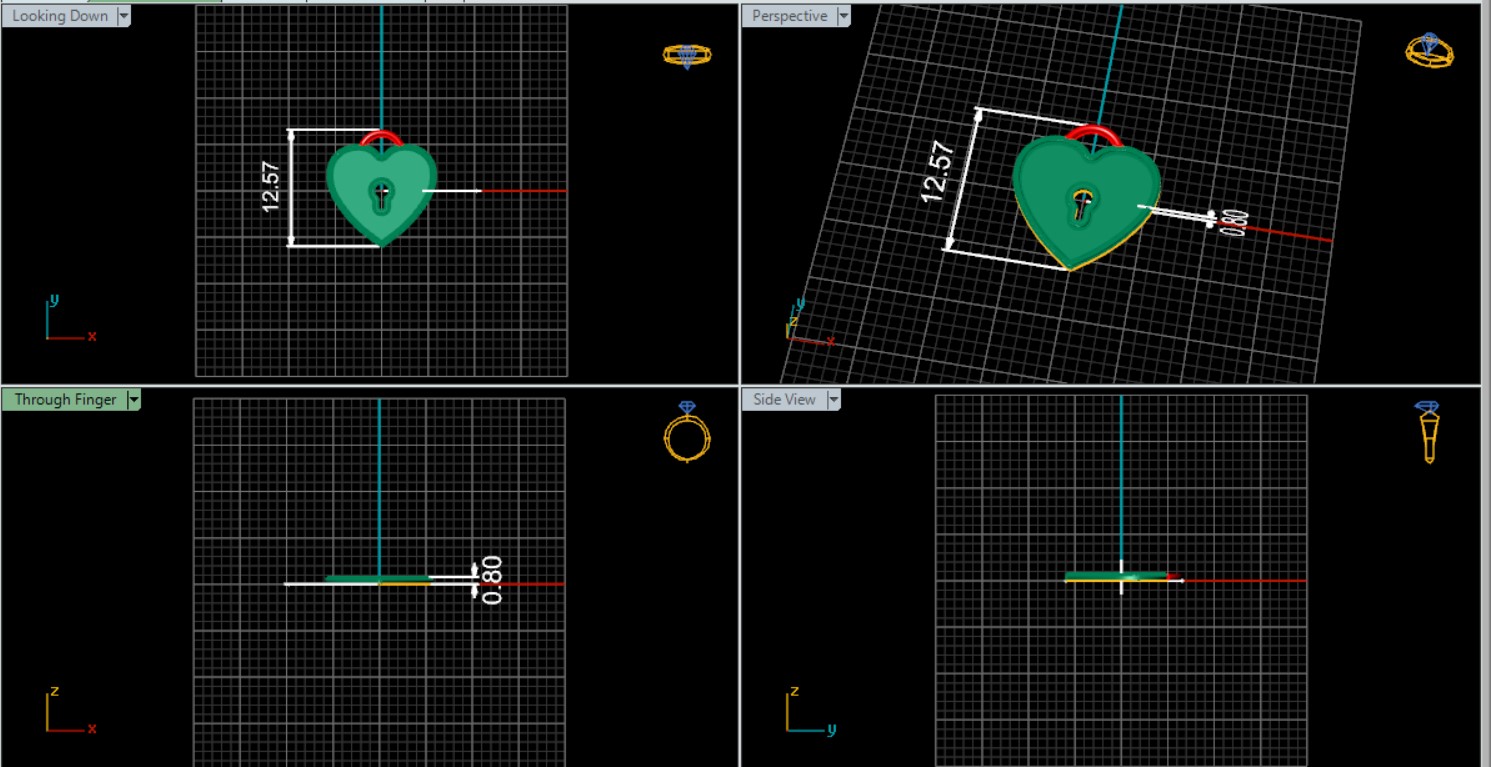Select the keyhole on heart in Looking Down view
The image size is (1491, 767).
(381, 194)
